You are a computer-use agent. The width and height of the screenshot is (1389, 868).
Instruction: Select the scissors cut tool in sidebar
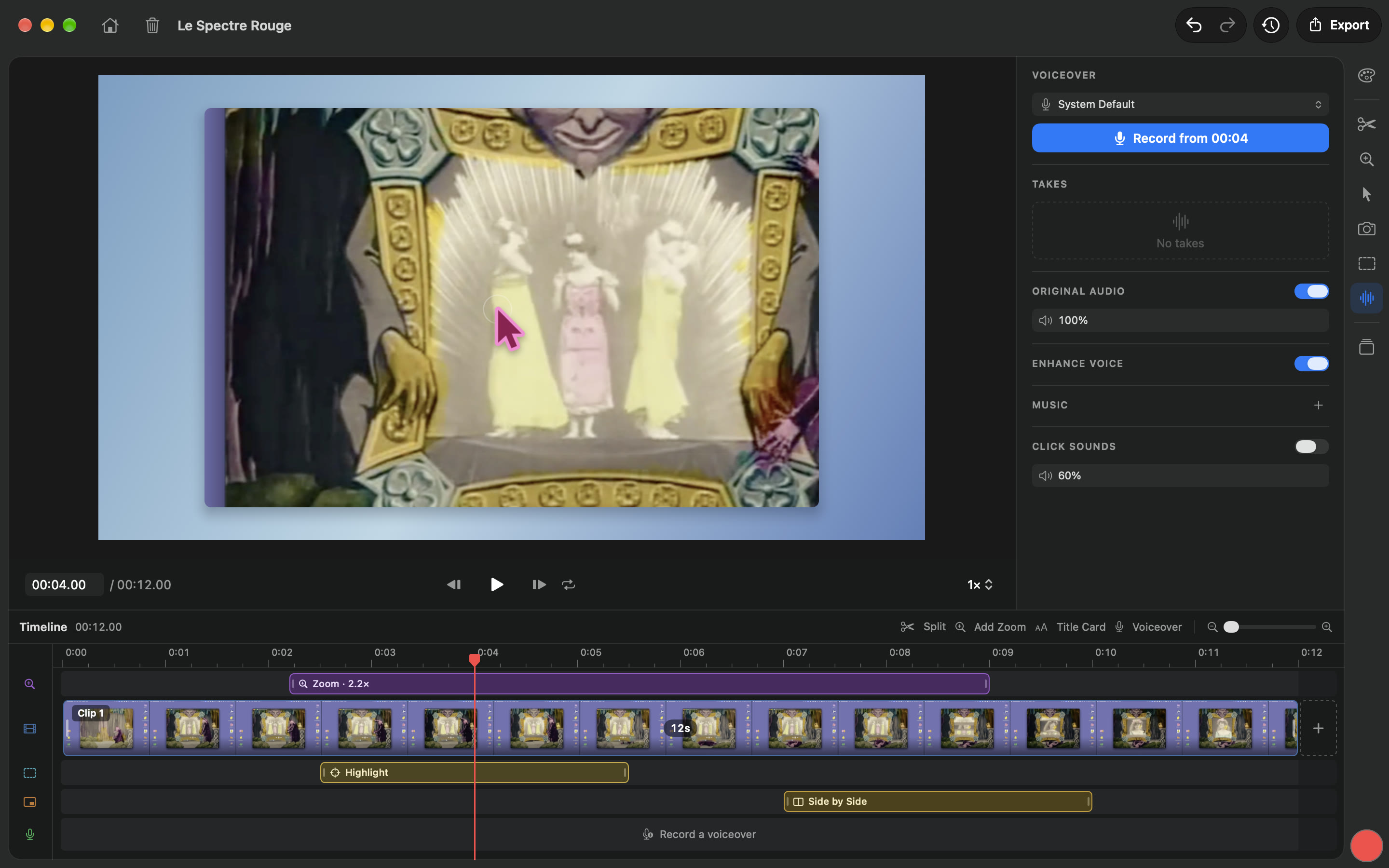click(x=1367, y=124)
